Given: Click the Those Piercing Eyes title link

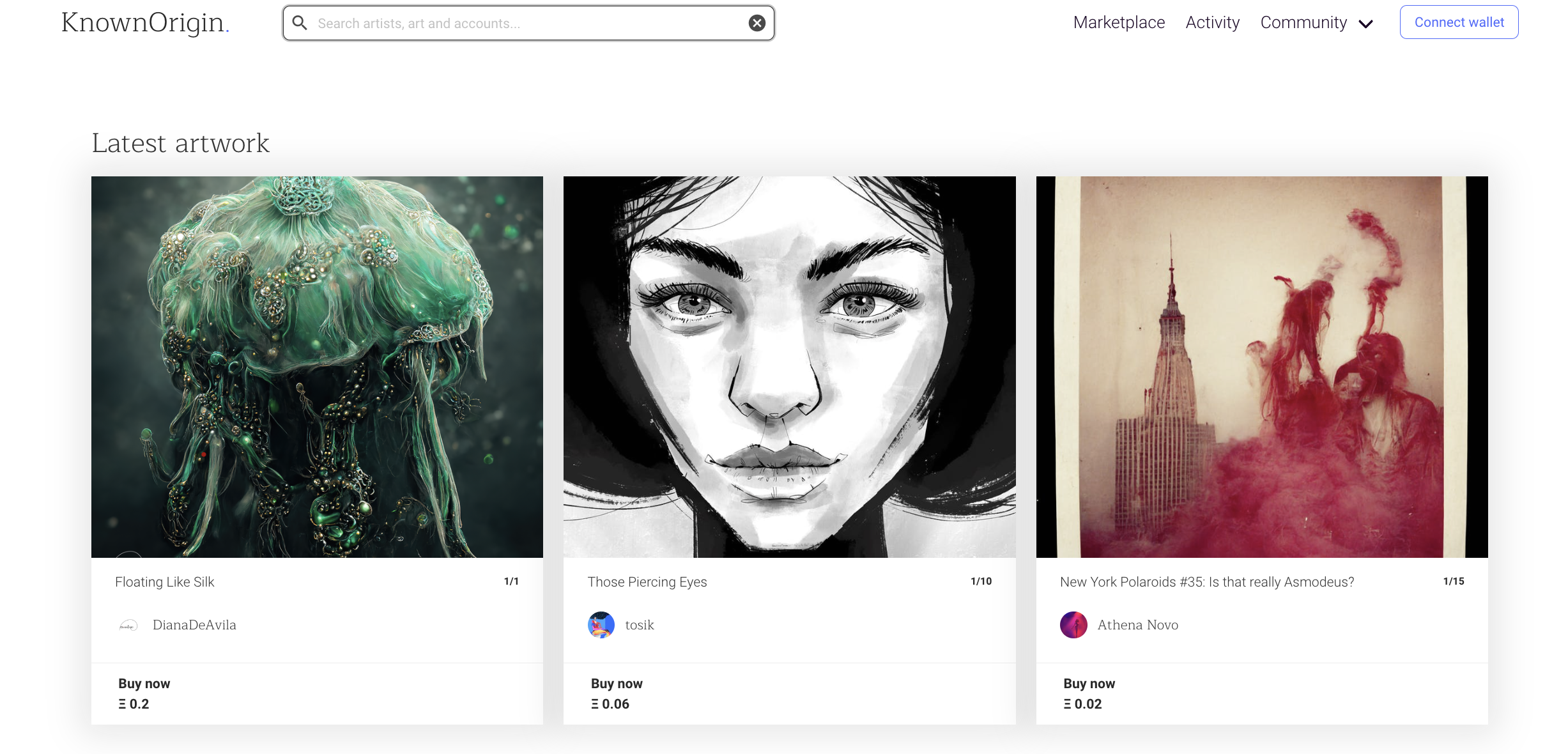Looking at the screenshot, I should click(x=647, y=582).
